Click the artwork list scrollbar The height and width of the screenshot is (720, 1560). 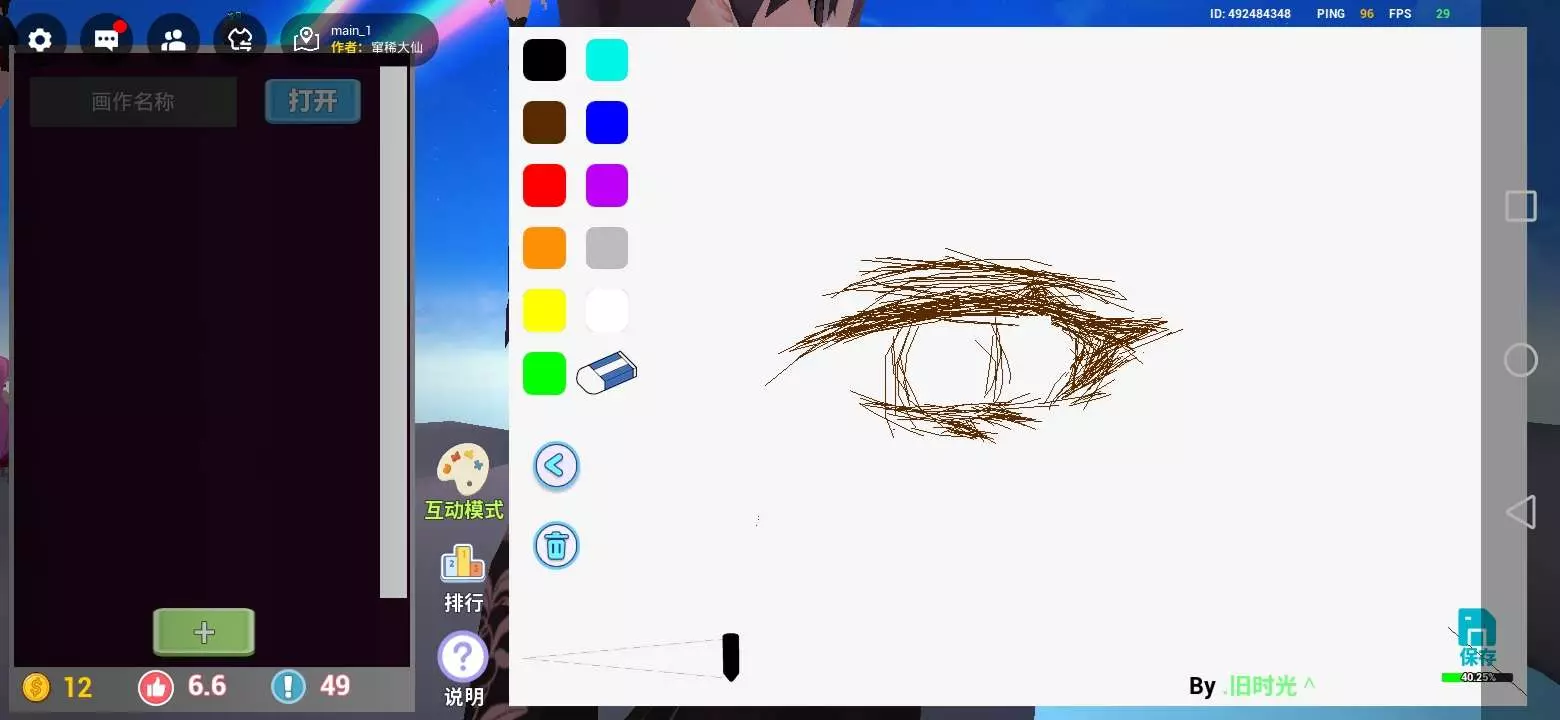tap(393, 330)
